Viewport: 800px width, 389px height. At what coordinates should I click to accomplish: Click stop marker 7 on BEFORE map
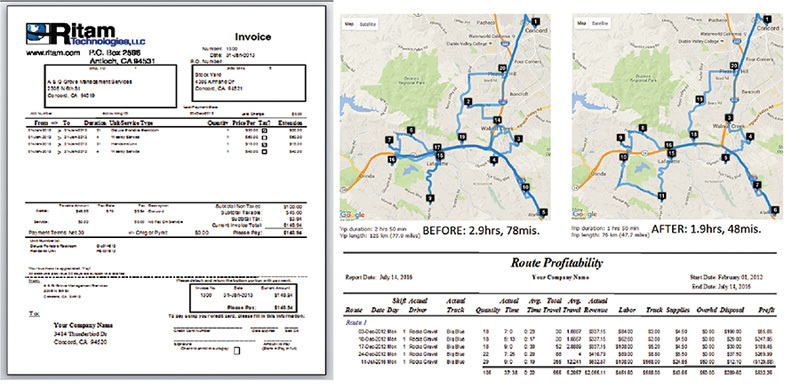(389, 139)
